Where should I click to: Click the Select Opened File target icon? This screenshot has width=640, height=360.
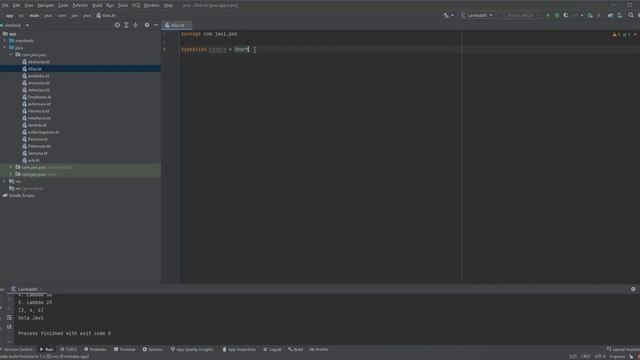point(117,25)
